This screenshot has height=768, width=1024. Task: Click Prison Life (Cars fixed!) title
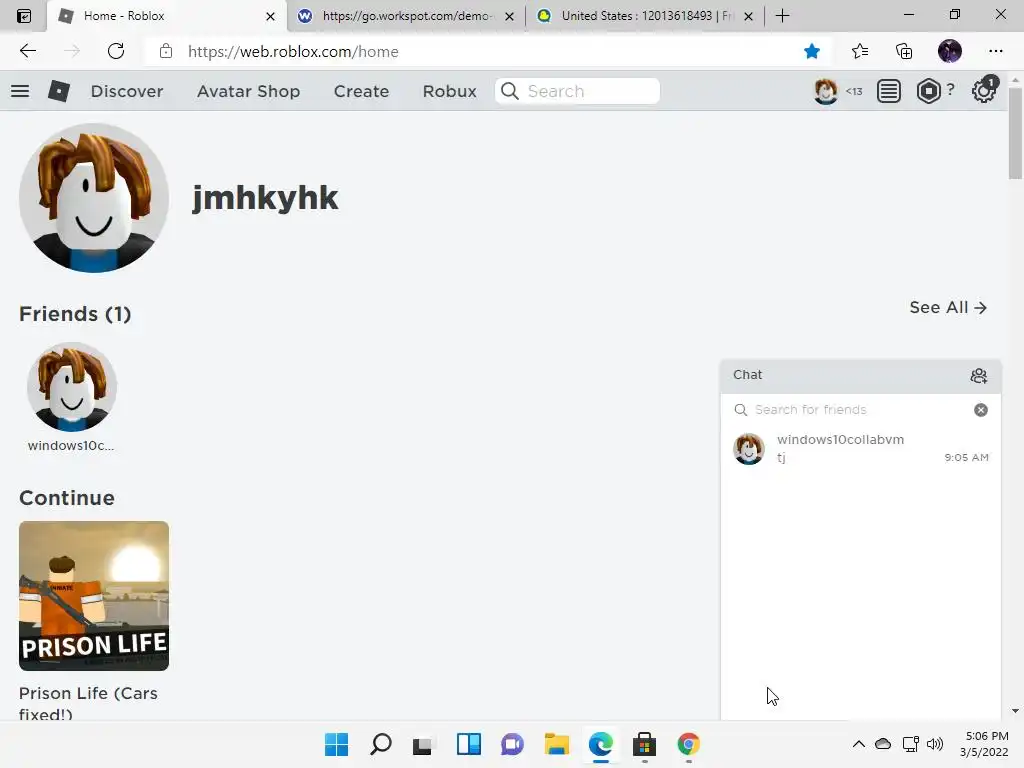[x=88, y=703]
